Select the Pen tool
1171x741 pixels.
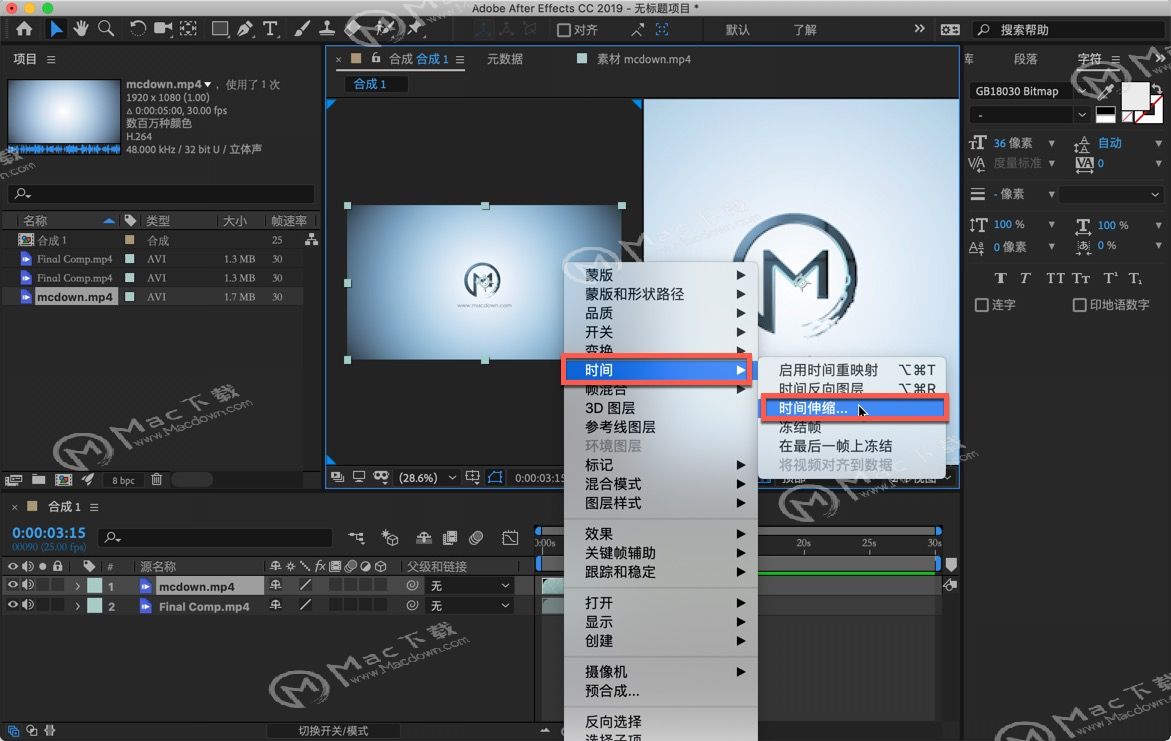pyautogui.click(x=245, y=29)
